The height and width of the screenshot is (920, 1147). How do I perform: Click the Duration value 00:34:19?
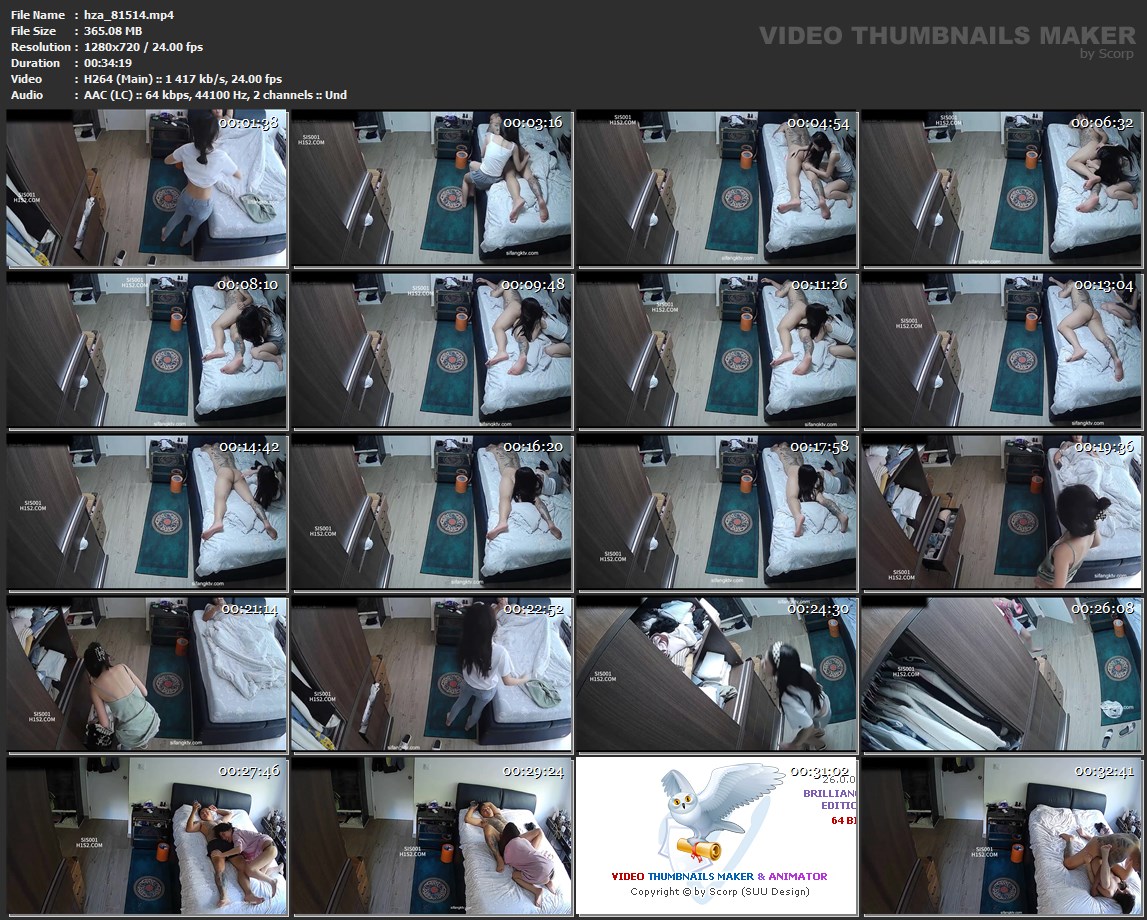tap(101, 63)
